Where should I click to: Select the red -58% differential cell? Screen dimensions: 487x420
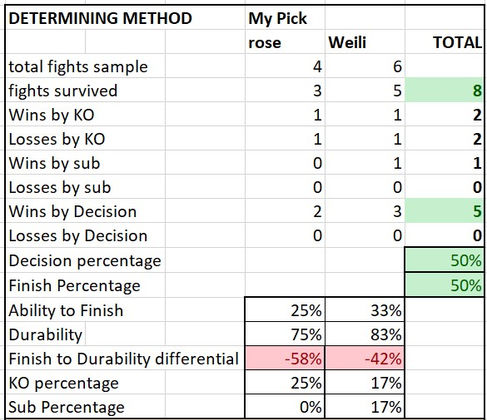coord(285,358)
